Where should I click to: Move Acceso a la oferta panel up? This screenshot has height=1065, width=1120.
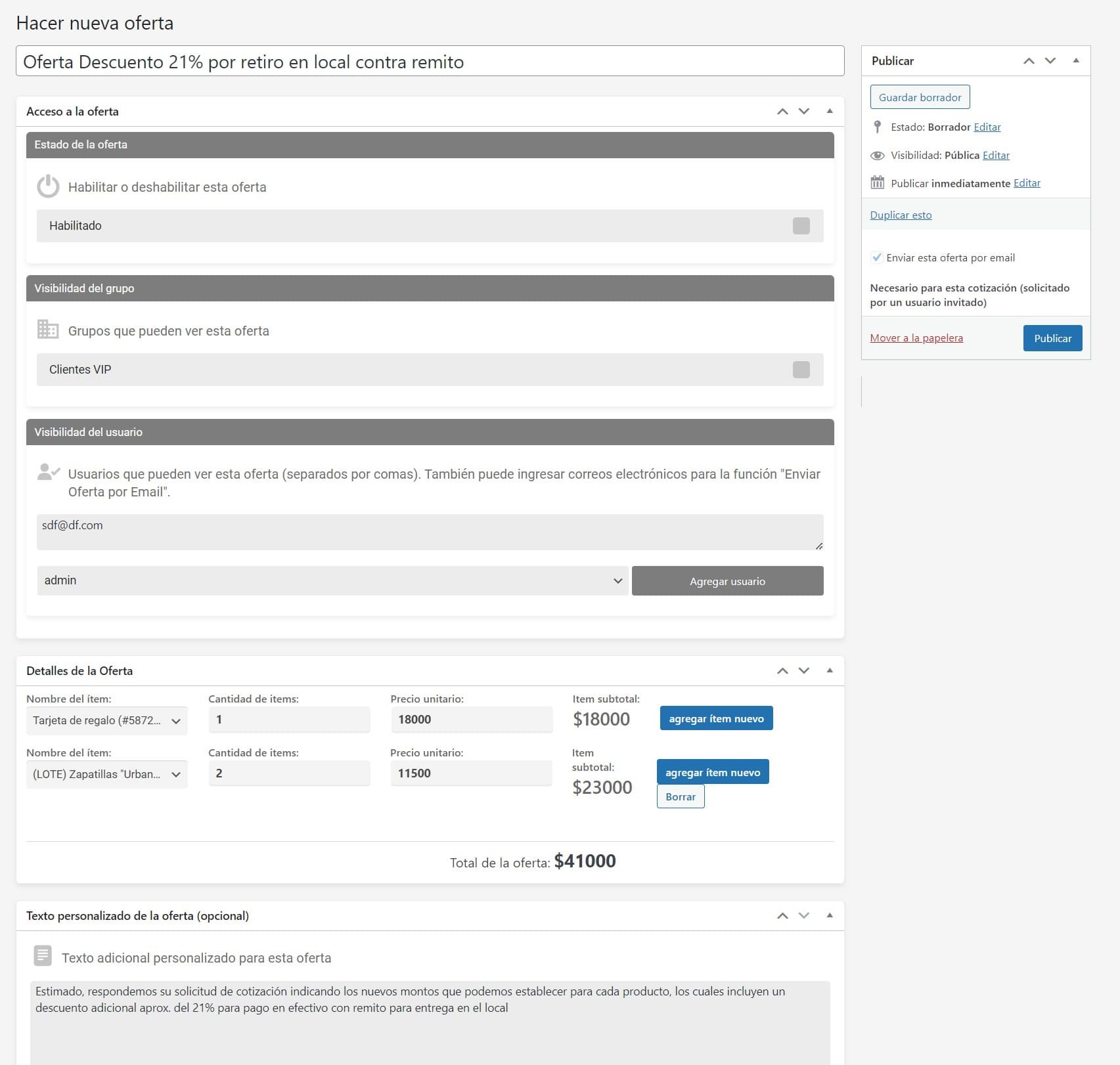pyautogui.click(x=782, y=111)
